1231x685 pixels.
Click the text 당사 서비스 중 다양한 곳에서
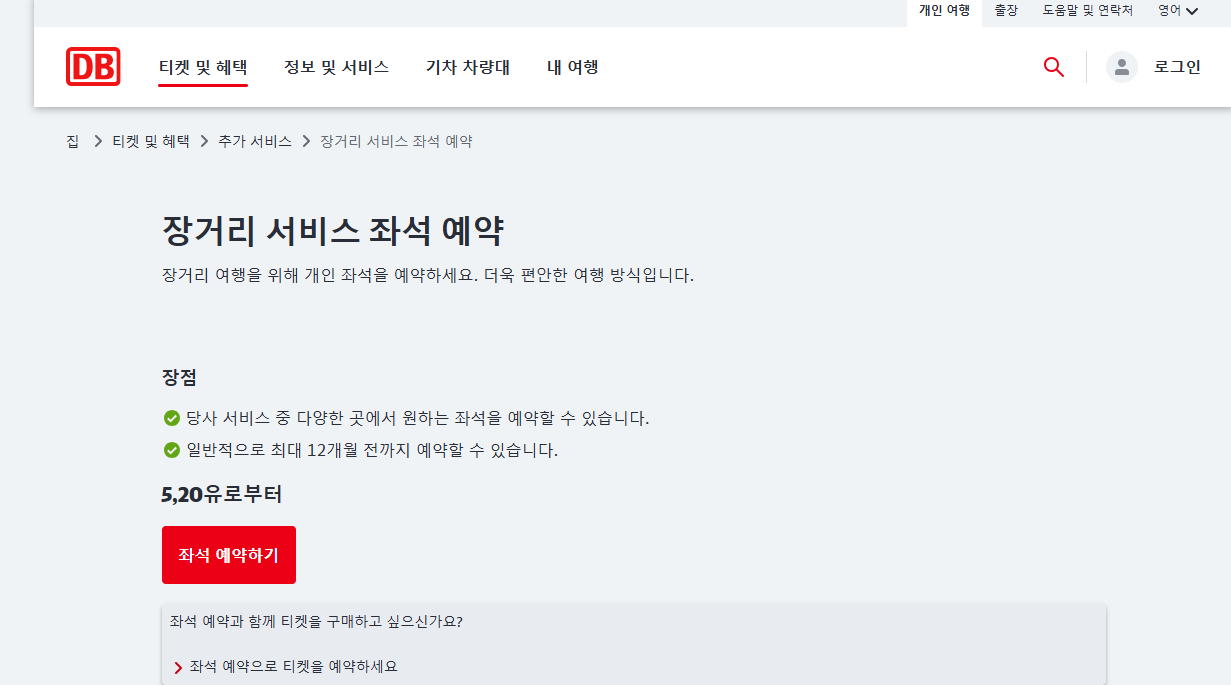(418, 418)
